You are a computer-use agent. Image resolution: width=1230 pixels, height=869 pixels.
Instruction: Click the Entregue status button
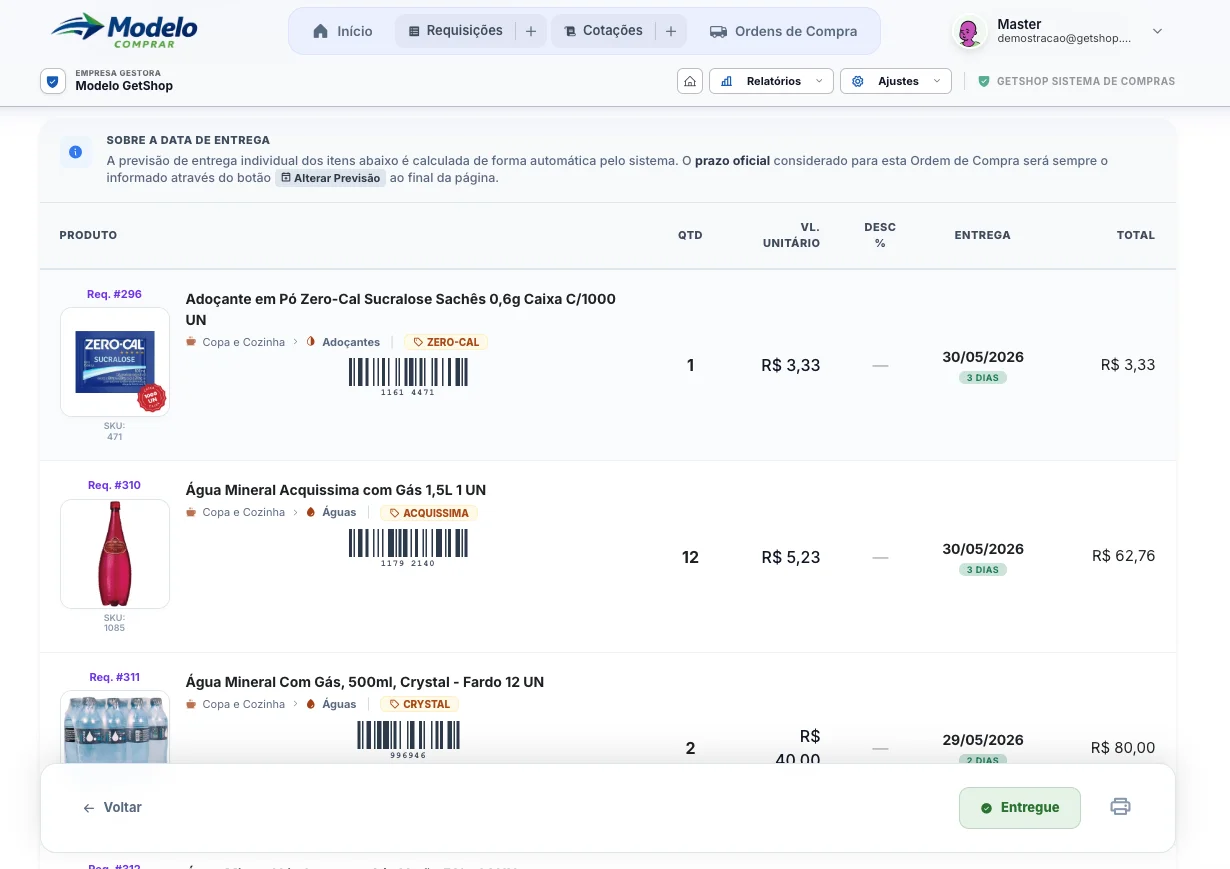1020,808
